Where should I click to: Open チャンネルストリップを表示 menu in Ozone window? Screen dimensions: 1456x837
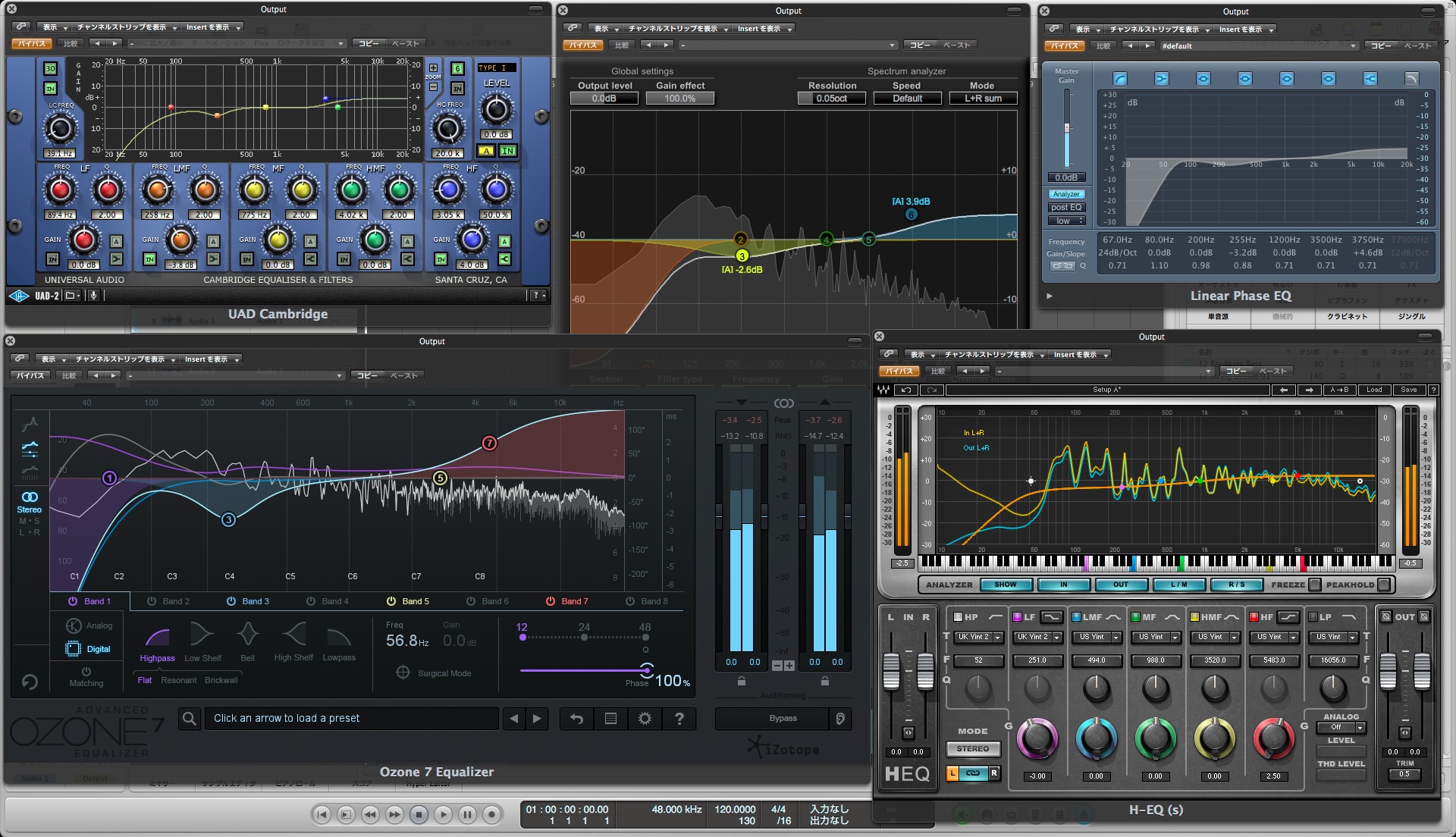pos(126,359)
